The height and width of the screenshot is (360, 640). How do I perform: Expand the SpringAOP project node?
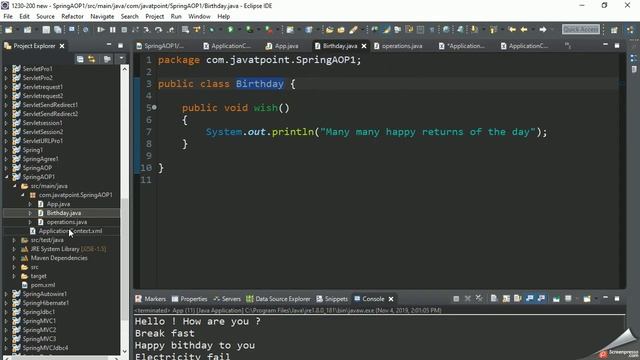coord(7,168)
